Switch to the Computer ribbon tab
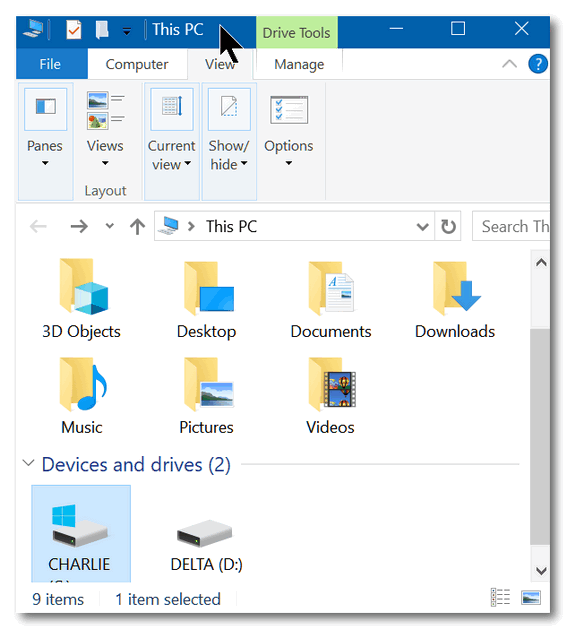The image size is (567, 630). (x=137, y=64)
